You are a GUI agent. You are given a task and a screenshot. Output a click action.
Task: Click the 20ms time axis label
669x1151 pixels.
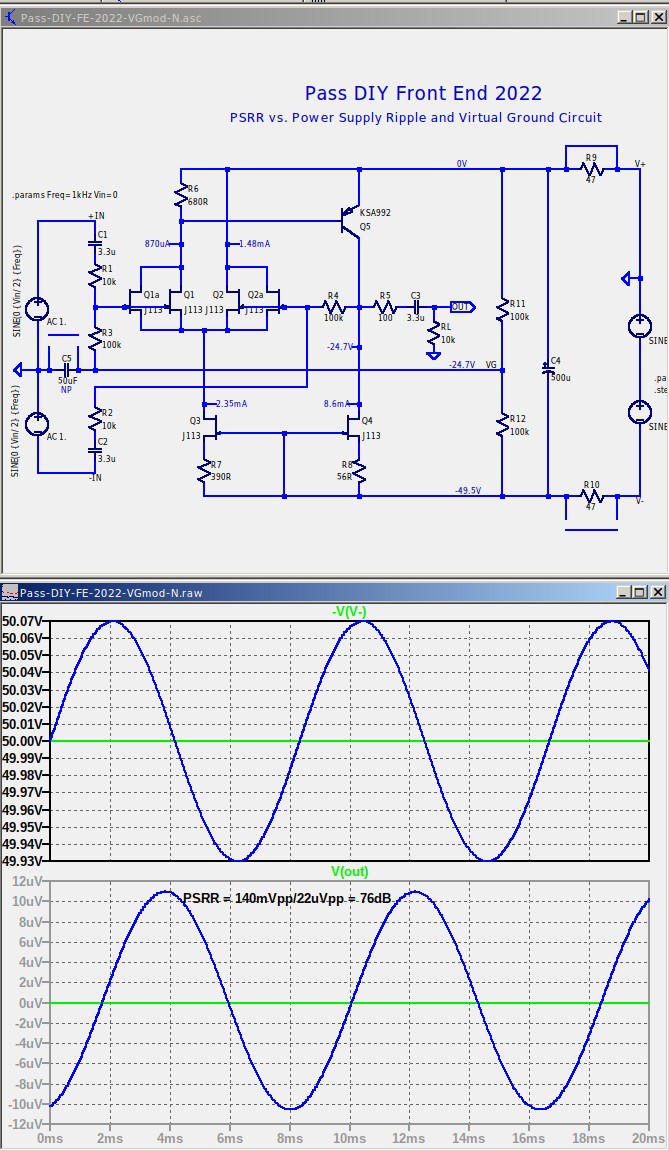tap(649, 1139)
